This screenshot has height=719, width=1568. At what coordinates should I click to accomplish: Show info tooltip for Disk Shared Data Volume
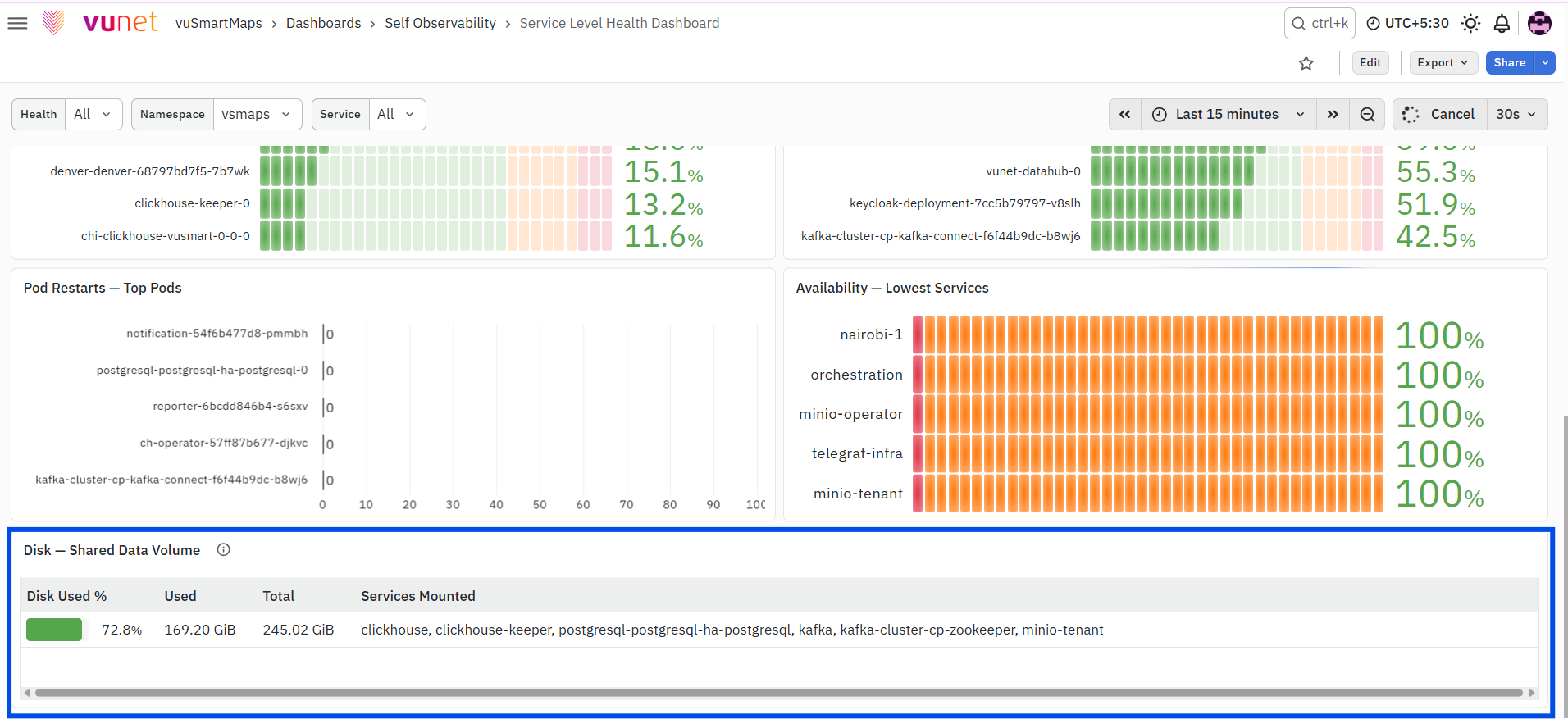tap(223, 550)
